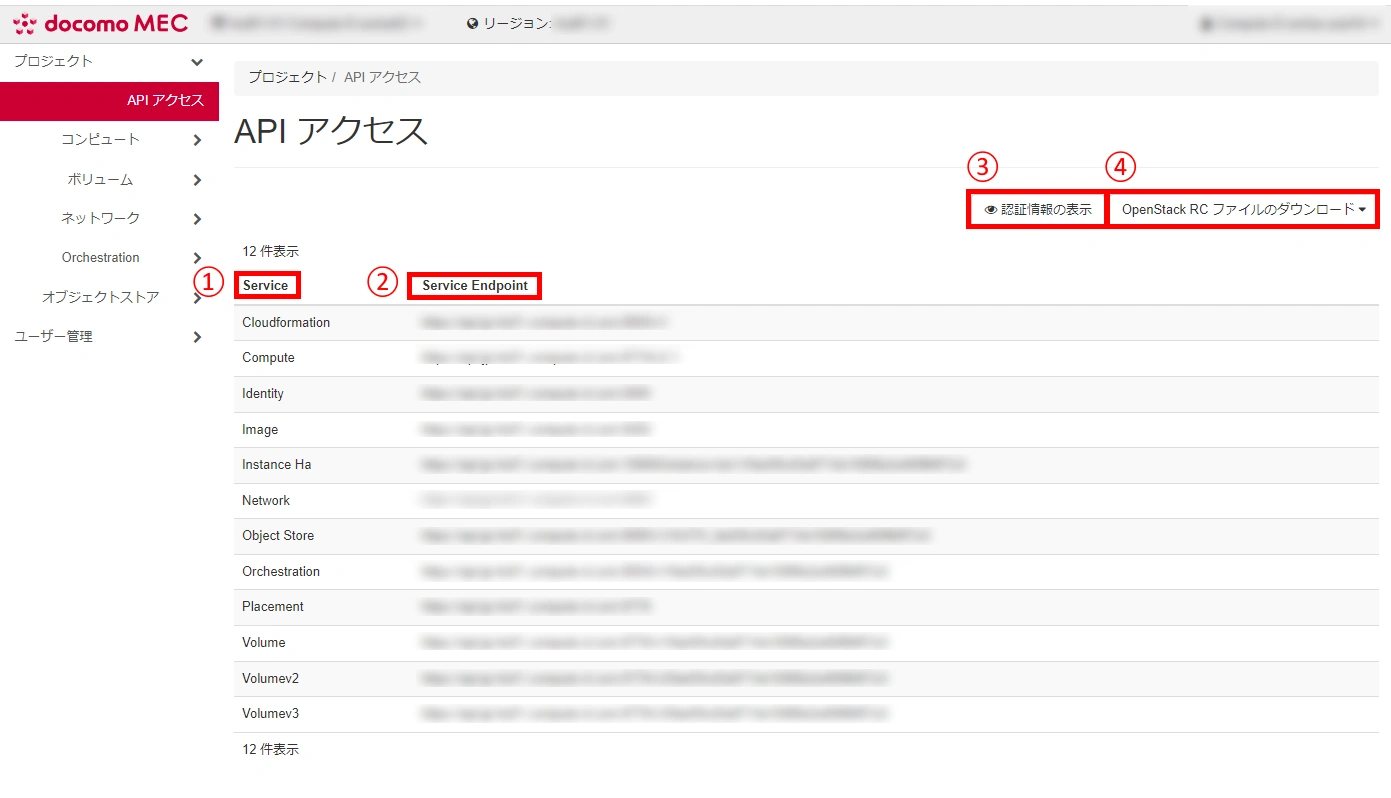Viewport: 1391px width, 798px height.
Task: Open オブジェクトストア sidebar item
Action: coord(100,297)
